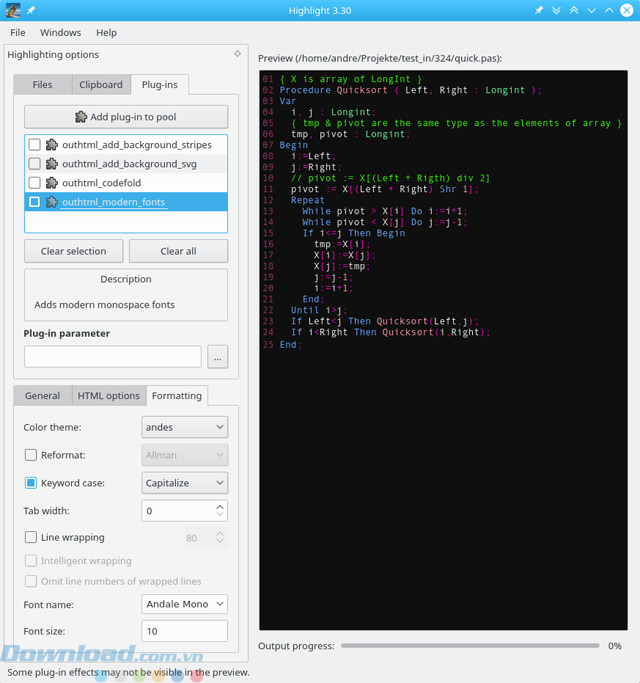Image resolution: width=640 pixels, height=683 pixels.
Task: Click Add plug-in to pool button
Action: click(126, 117)
